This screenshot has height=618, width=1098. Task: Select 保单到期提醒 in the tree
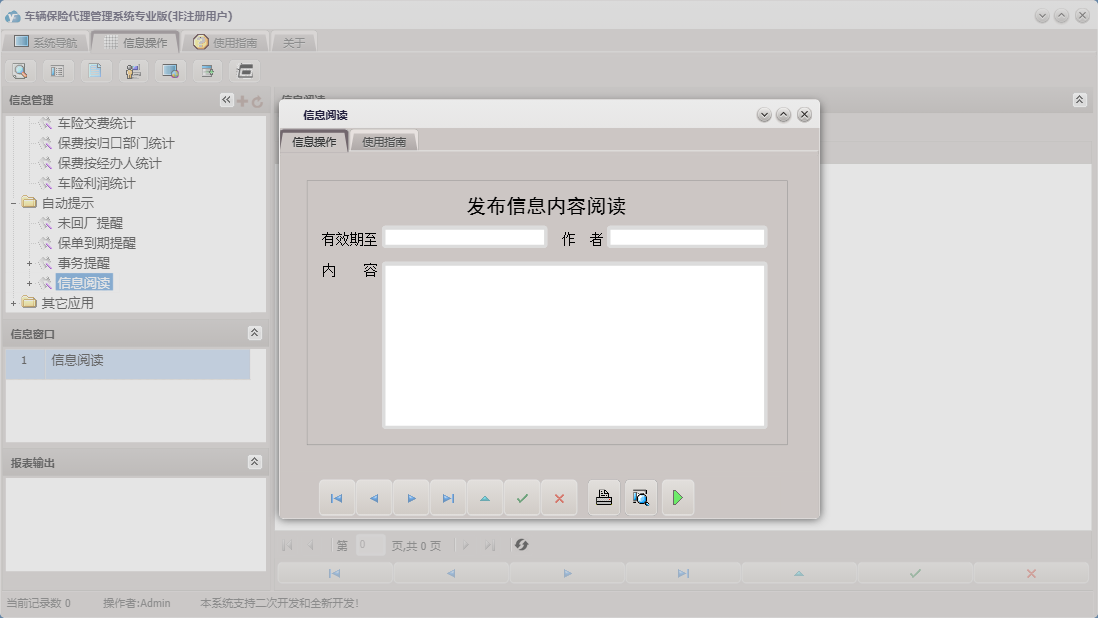pos(96,244)
